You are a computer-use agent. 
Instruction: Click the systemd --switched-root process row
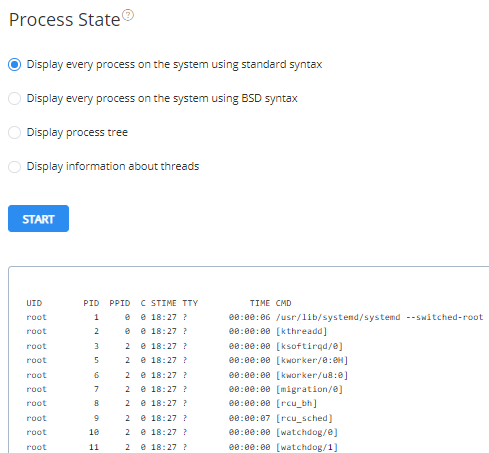[255, 317]
